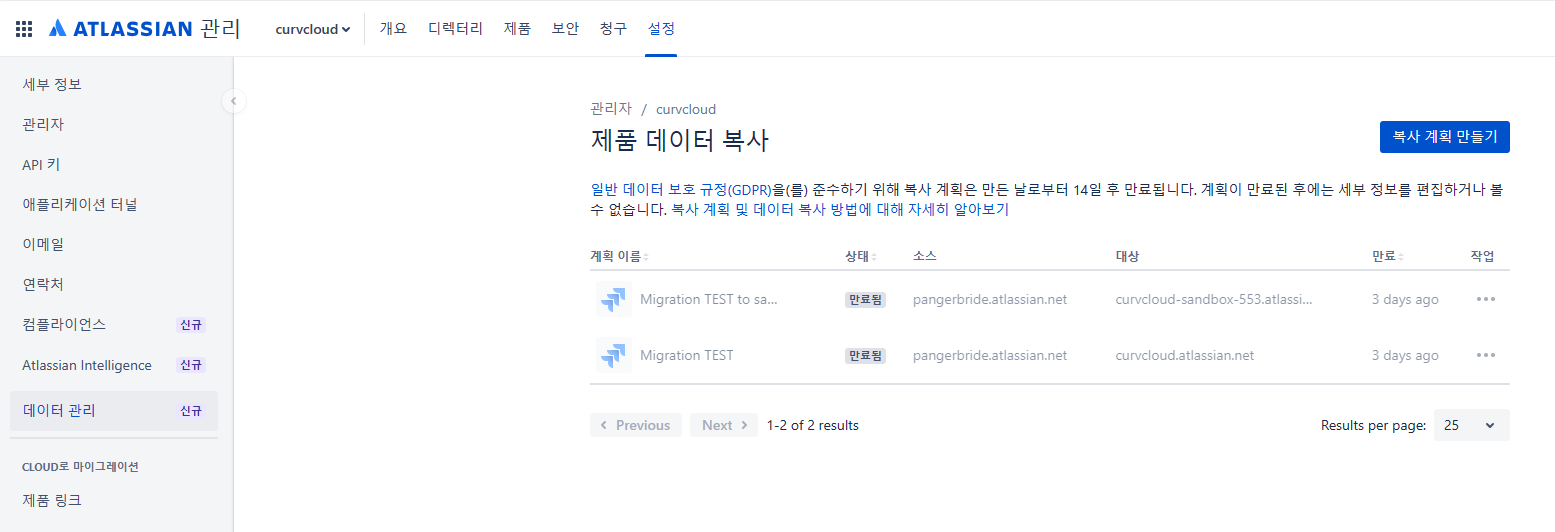
Task: Click the 제품 데이터 복사 heading
Action: tap(679, 141)
